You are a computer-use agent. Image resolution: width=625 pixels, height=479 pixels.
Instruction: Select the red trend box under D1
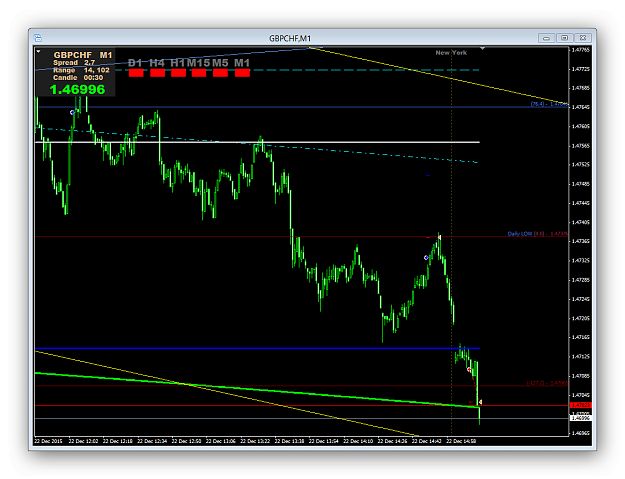point(136,73)
